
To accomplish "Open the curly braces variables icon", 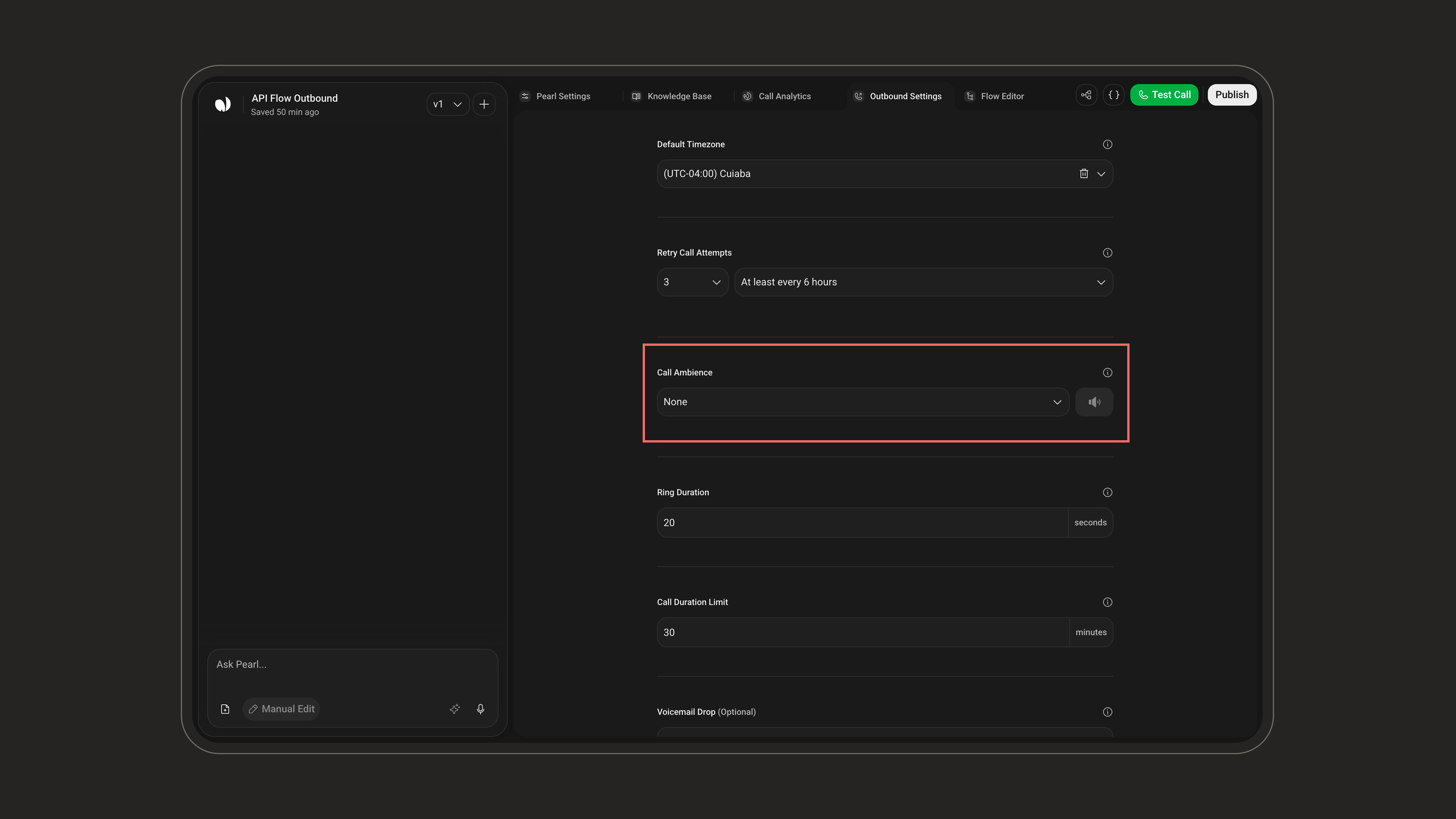I will point(1114,95).
